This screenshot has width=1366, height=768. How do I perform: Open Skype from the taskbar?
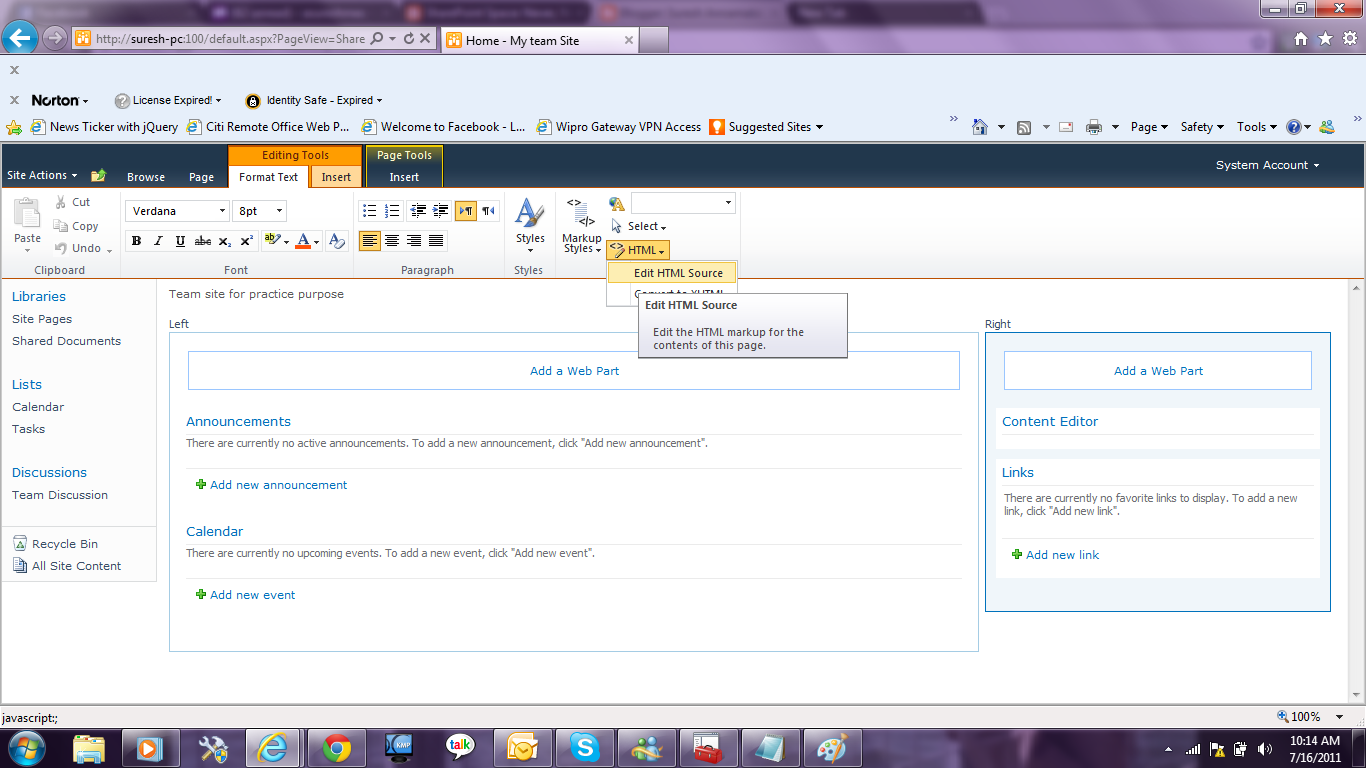pyautogui.click(x=584, y=747)
